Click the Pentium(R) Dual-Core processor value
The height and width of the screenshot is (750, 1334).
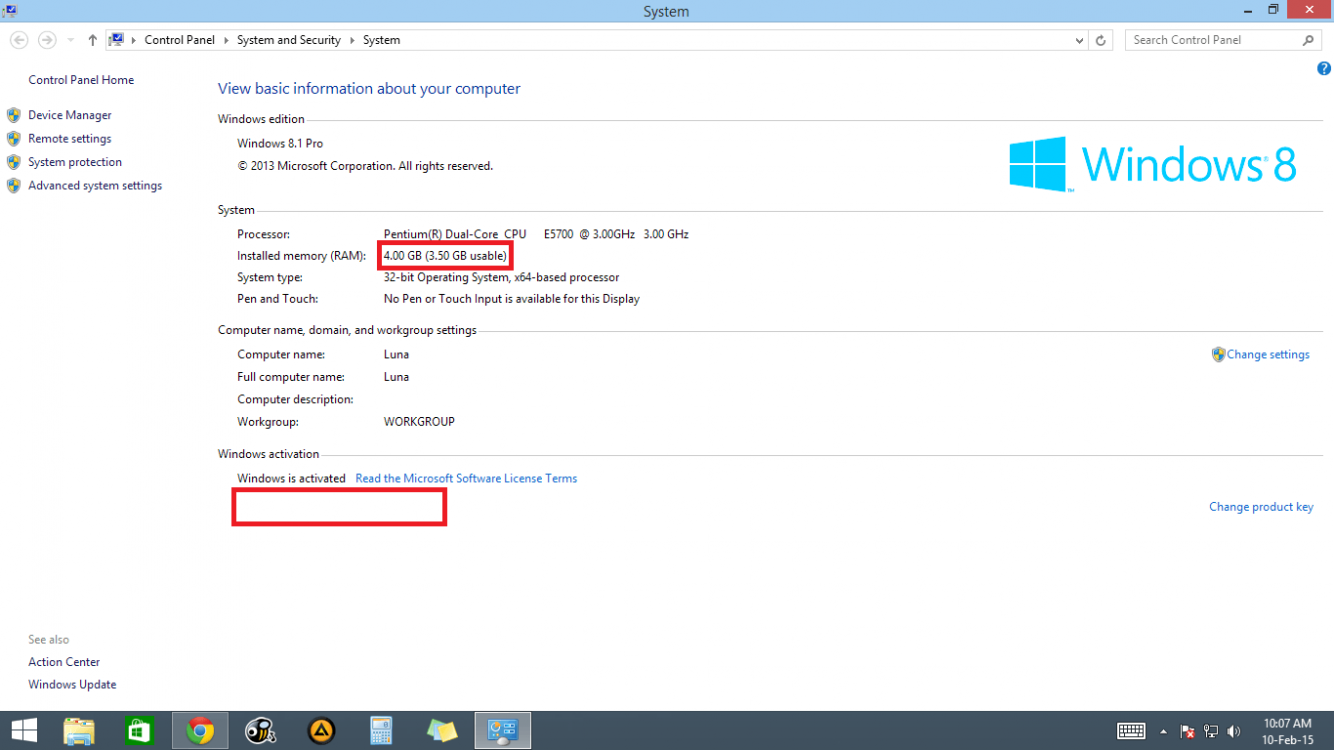(536, 234)
